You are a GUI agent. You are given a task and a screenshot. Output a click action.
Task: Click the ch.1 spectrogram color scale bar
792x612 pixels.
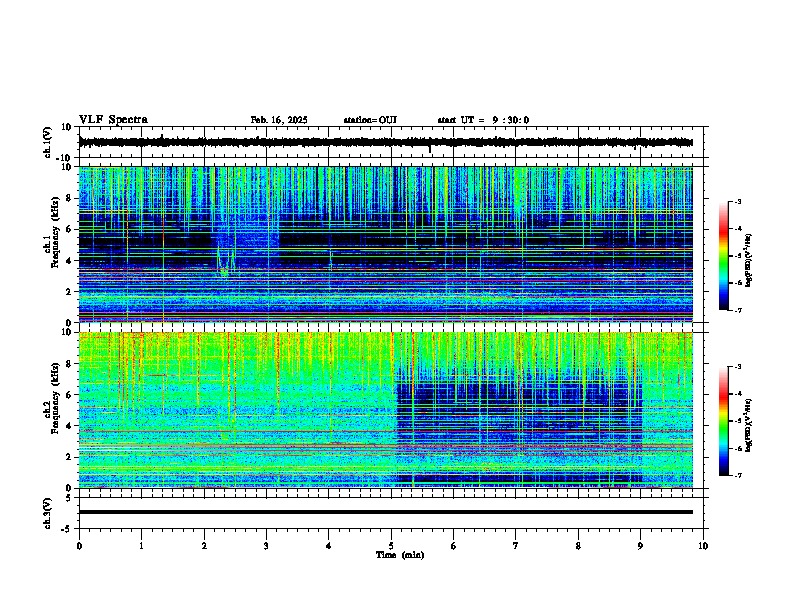tap(724, 256)
